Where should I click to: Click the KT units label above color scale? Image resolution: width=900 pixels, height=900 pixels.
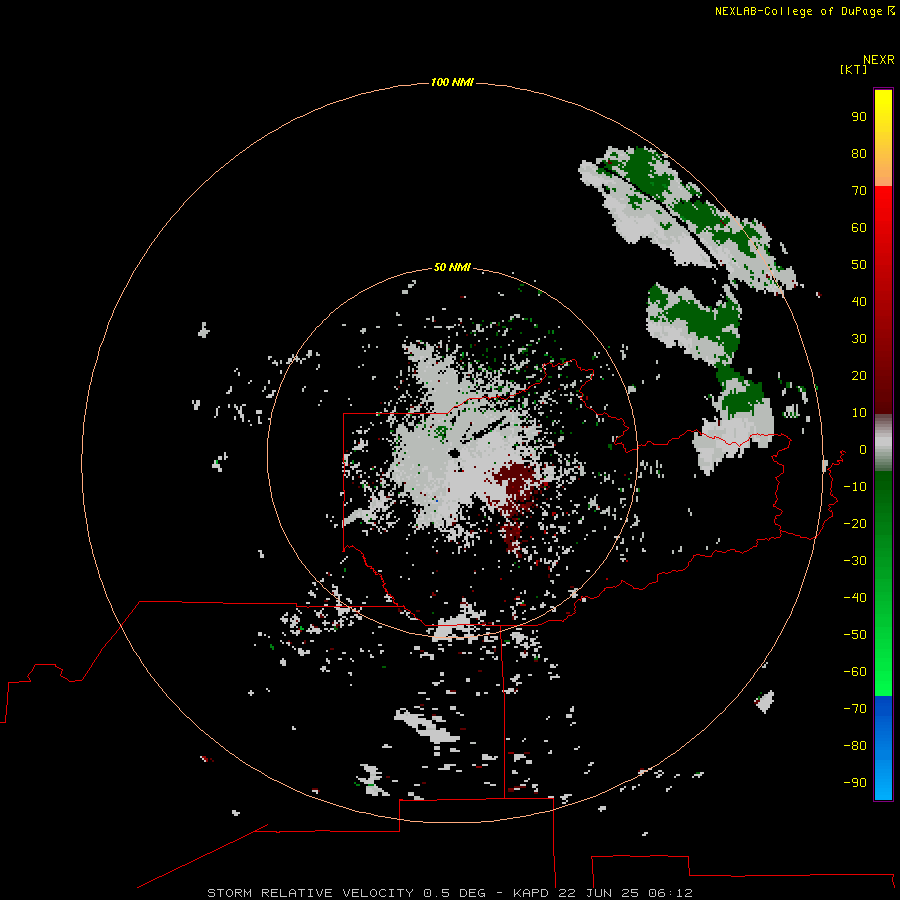(x=853, y=69)
